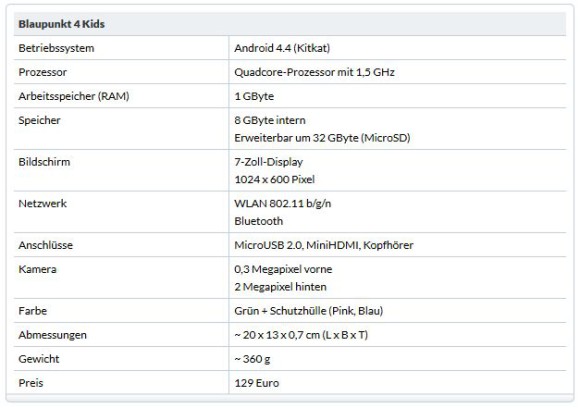Select the Betriebssystem row label
The image size is (580, 408).
pos(56,48)
